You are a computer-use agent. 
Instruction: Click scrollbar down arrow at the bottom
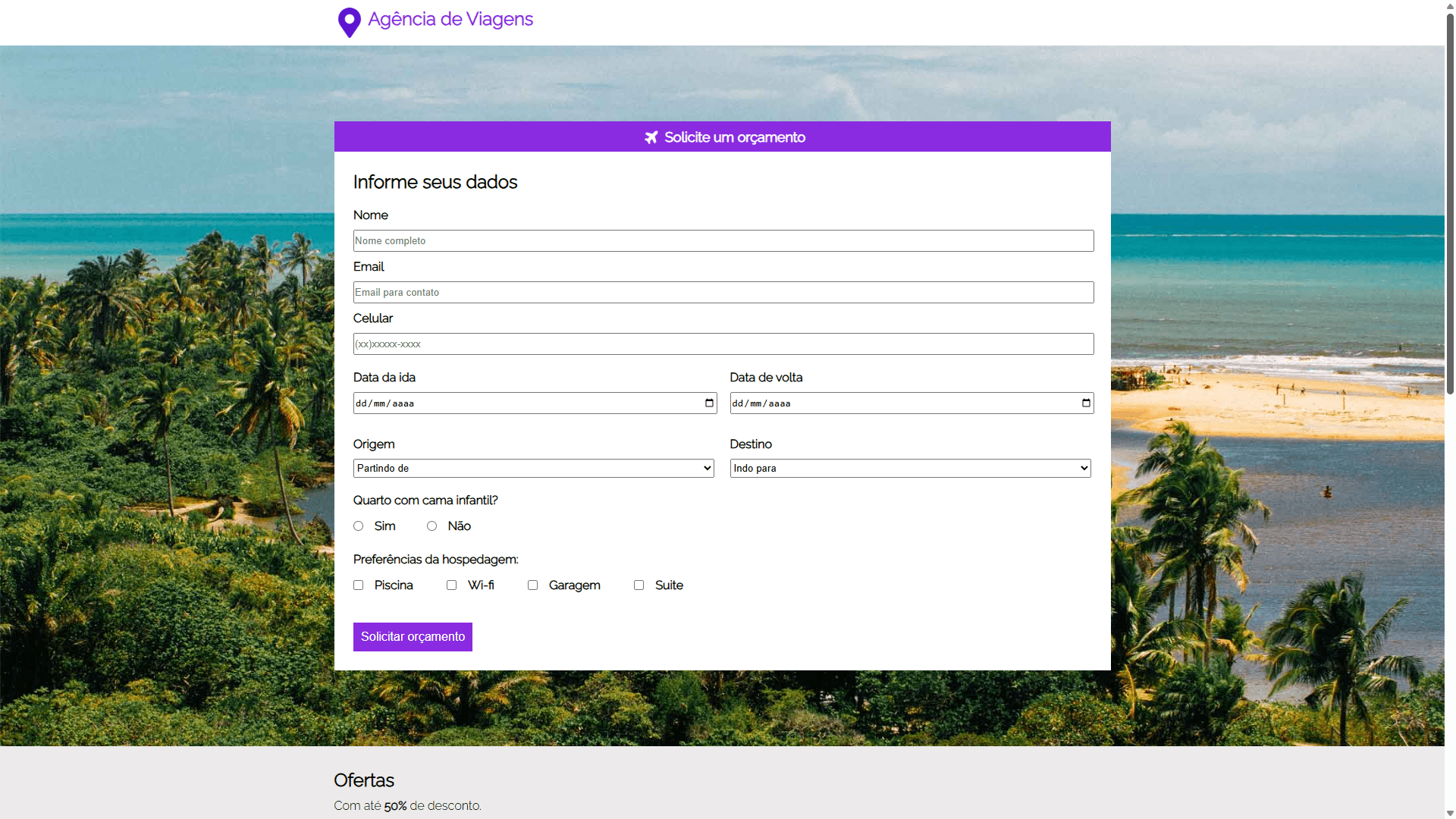pos(1450,813)
